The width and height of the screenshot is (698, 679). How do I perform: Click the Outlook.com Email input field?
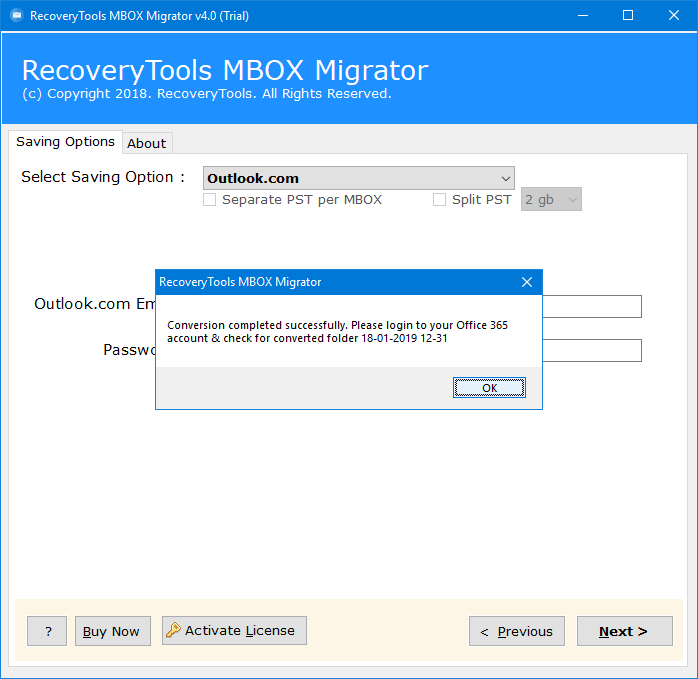(x=592, y=306)
